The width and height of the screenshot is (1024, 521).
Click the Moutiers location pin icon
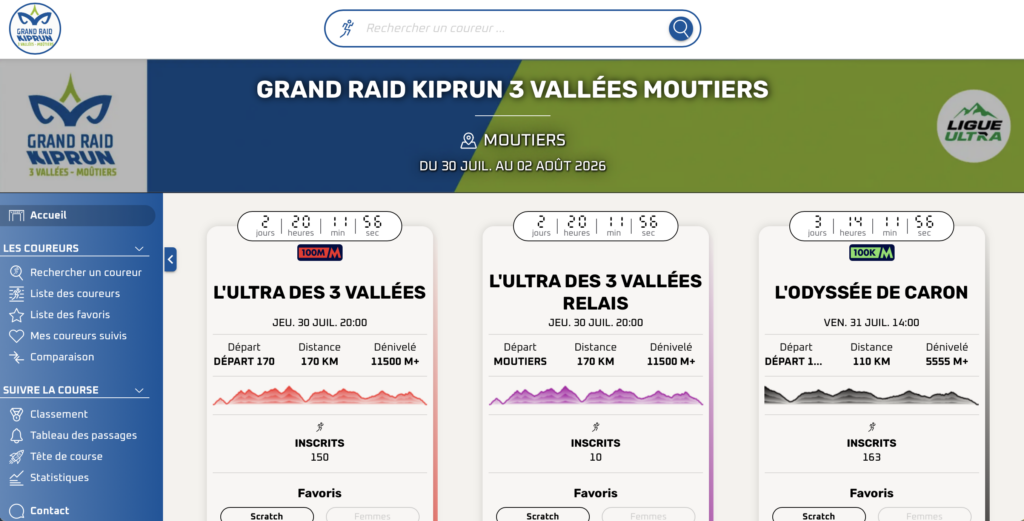(468, 140)
